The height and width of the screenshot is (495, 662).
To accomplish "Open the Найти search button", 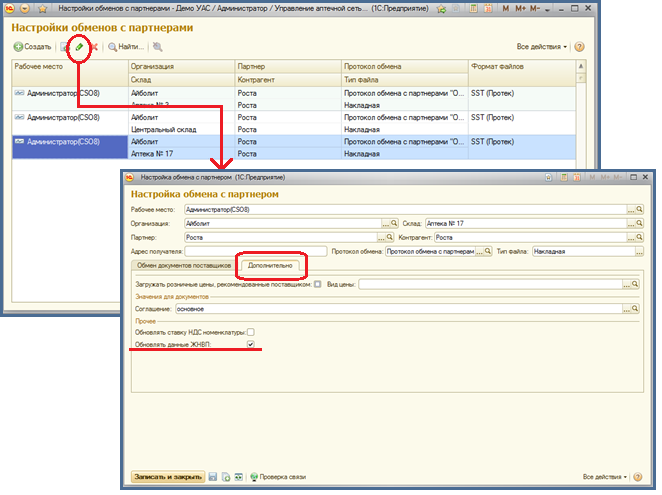I will (x=126, y=47).
